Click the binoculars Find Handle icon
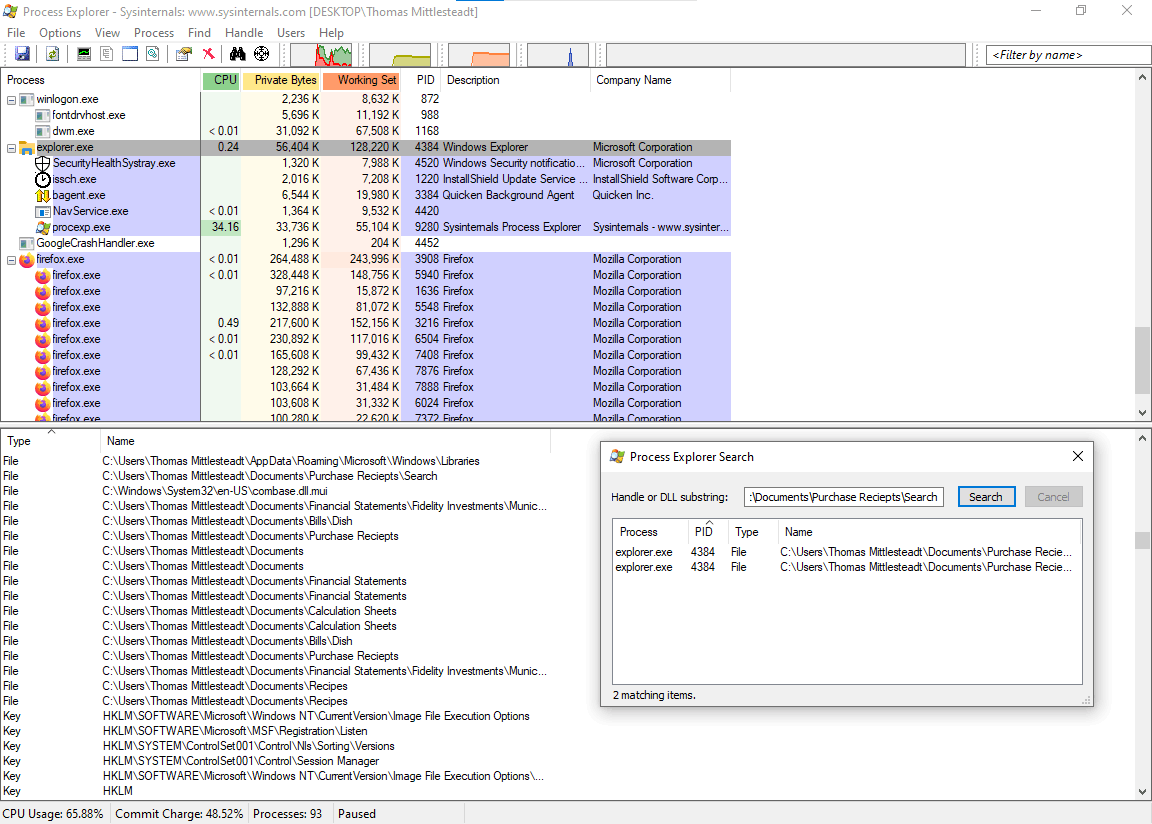 pyautogui.click(x=237, y=54)
